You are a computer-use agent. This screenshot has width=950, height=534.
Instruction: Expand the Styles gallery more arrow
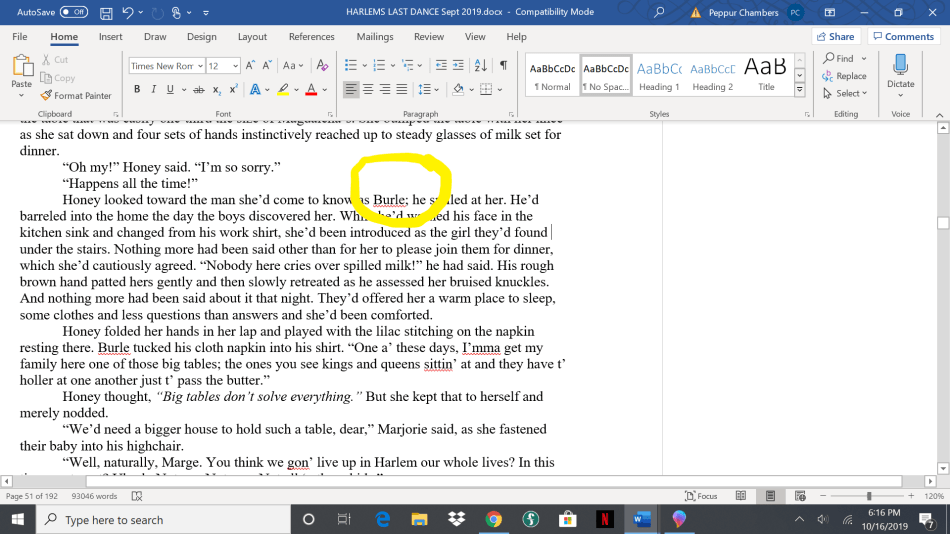[x=800, y=91]
